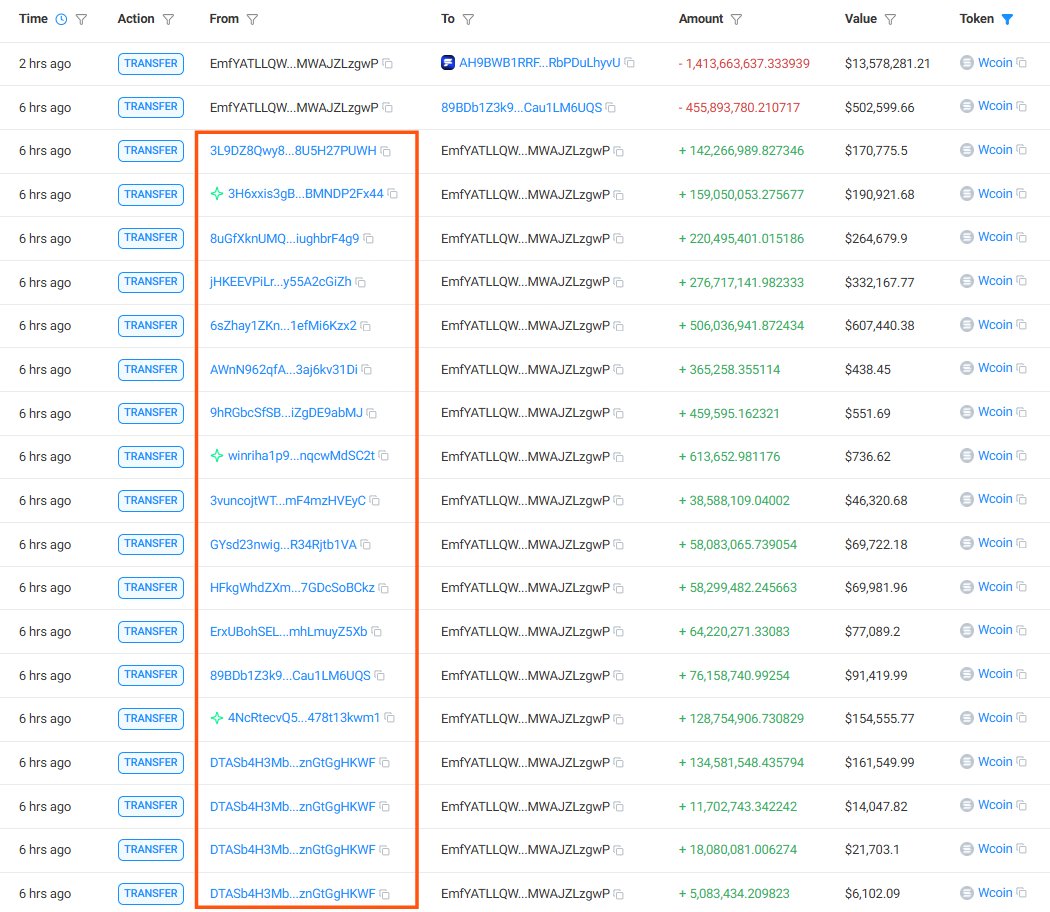Select amount + 128,754,906.730829
The image size is (1050, 912).
pyautogui.click(x=741, y=718)
